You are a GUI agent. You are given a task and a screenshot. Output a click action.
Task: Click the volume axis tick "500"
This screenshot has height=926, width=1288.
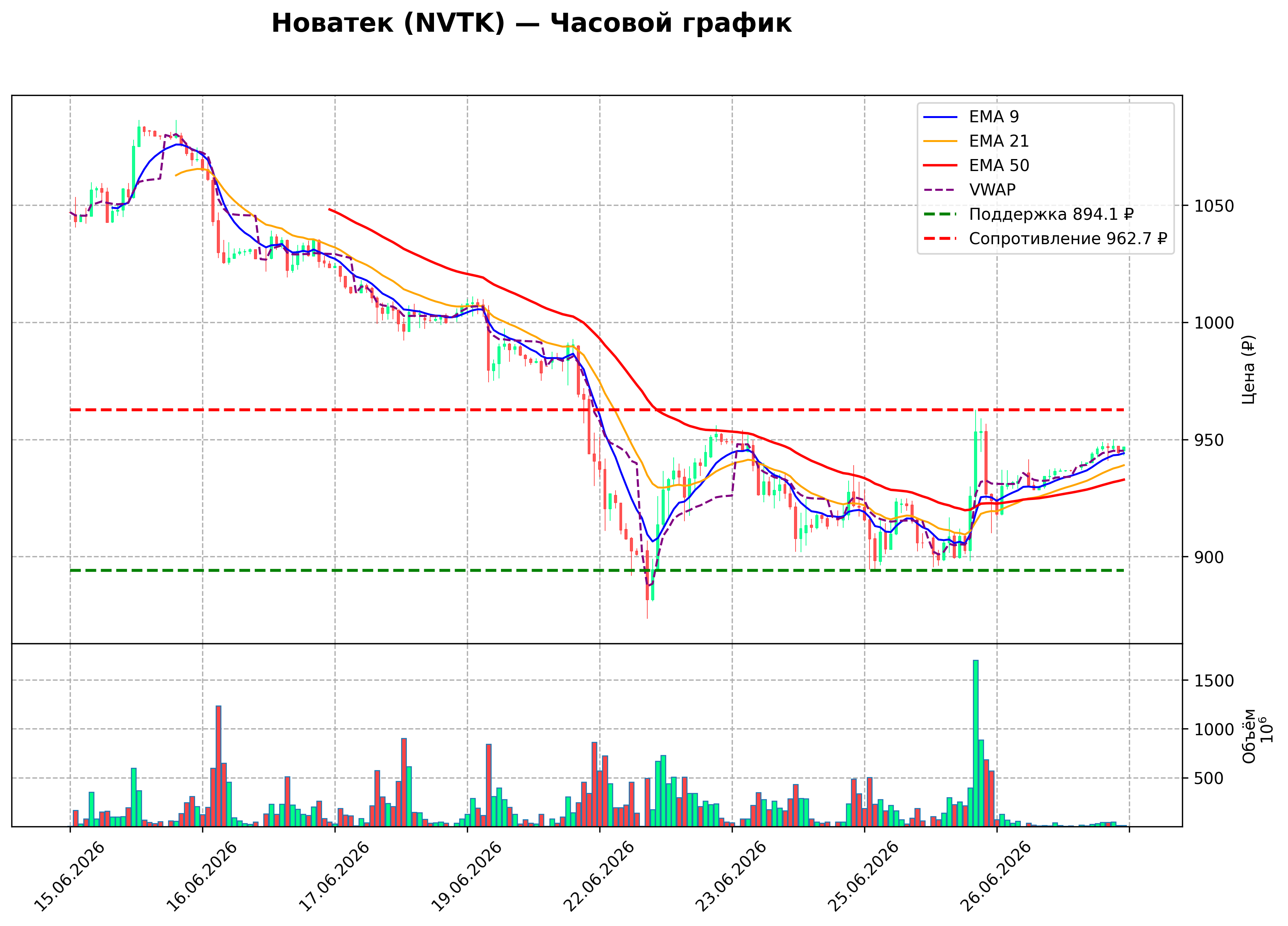(1209, 779)
